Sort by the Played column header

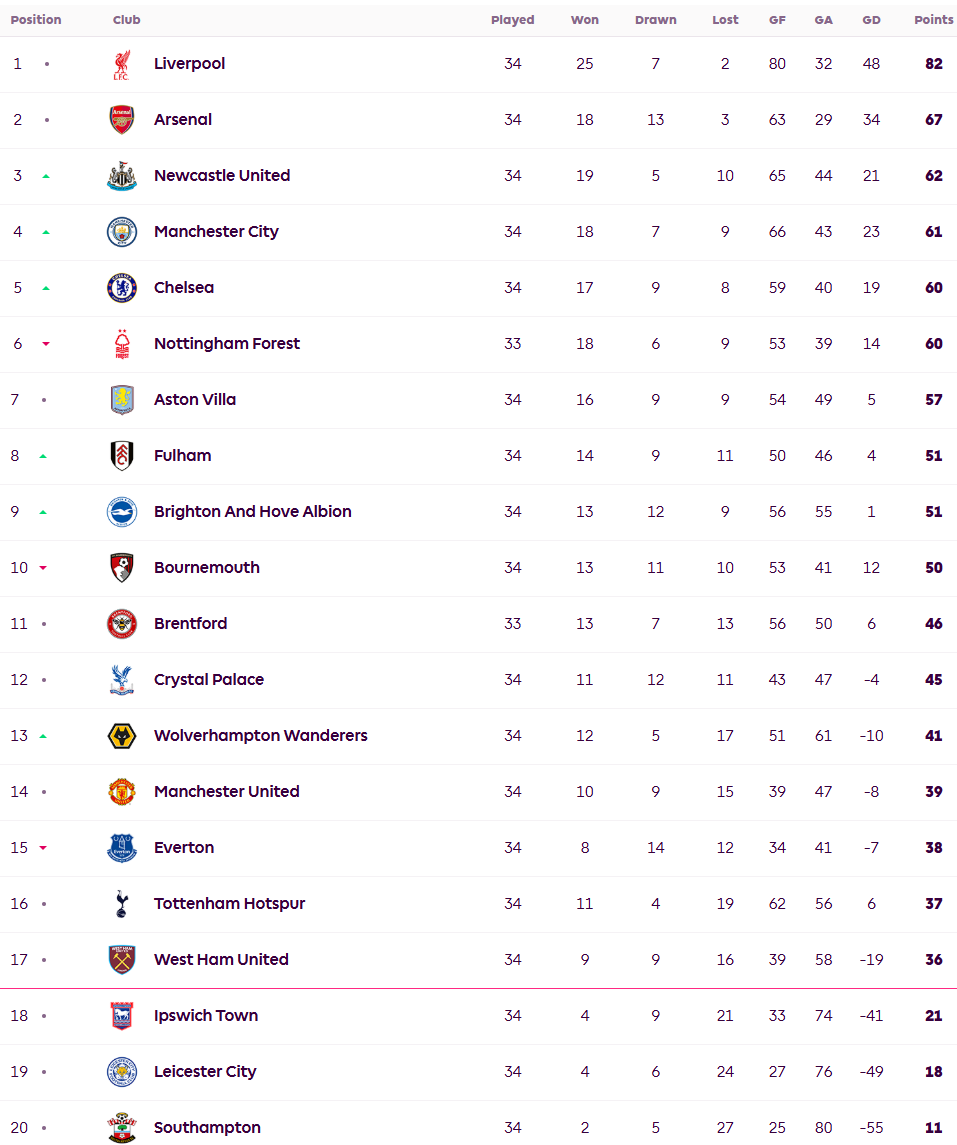point(512,20)
